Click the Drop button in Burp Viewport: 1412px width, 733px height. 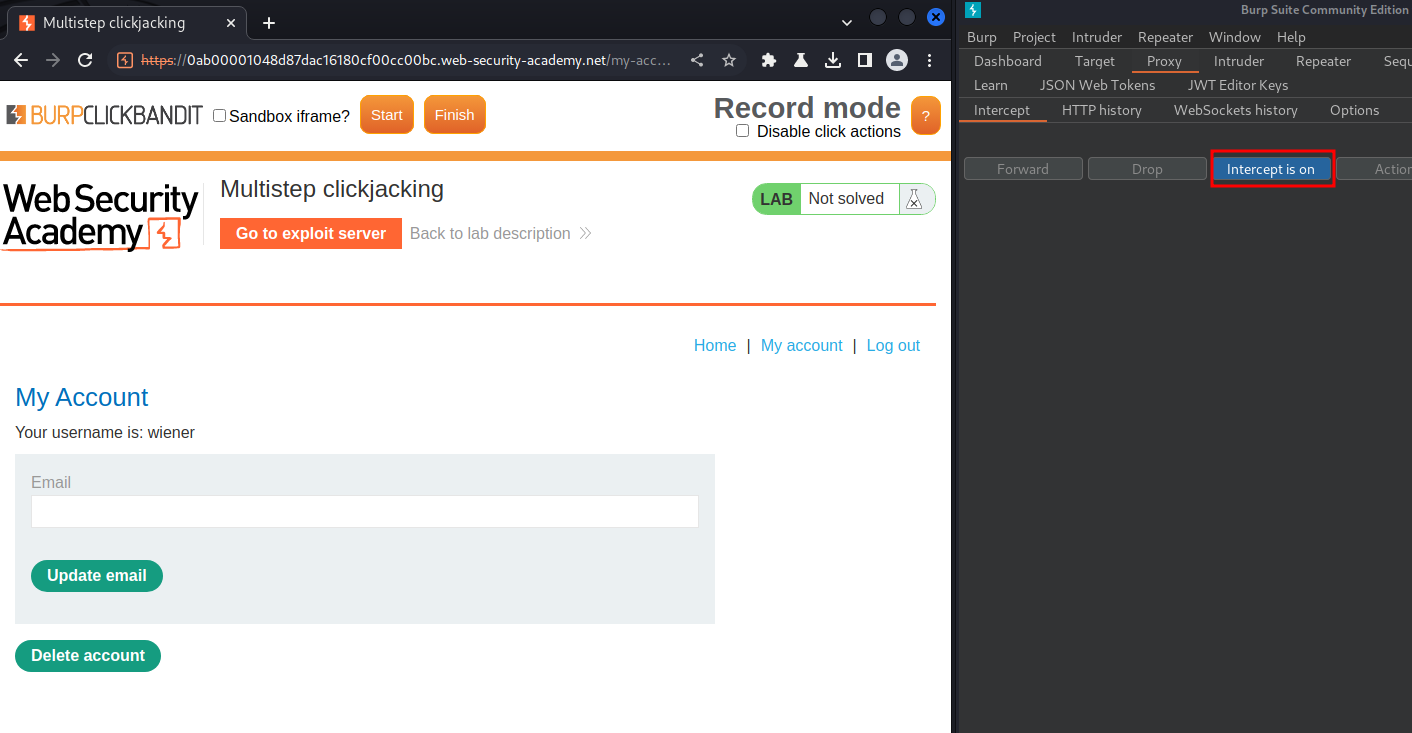(1147, 169)
